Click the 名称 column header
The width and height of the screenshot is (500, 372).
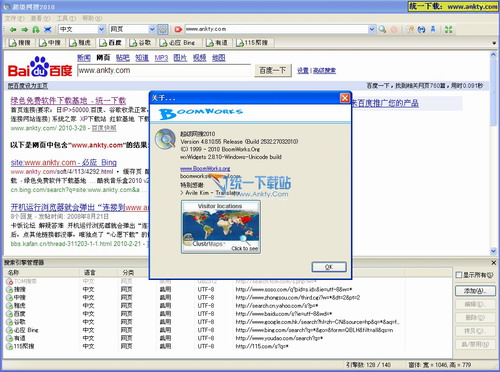[42, 273]
